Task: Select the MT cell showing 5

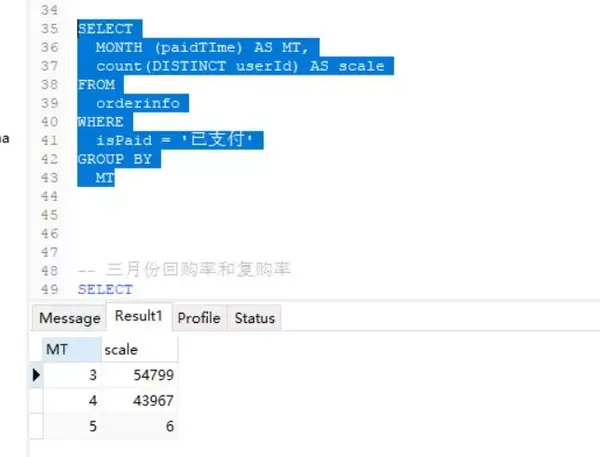Action: tap(72, 426)
